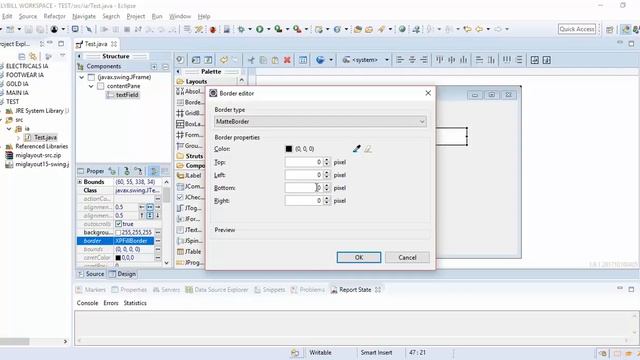The height and width of the screenshot is (360, 640).
Task: Open the Refactor menu
Action: tap(55, 16)
